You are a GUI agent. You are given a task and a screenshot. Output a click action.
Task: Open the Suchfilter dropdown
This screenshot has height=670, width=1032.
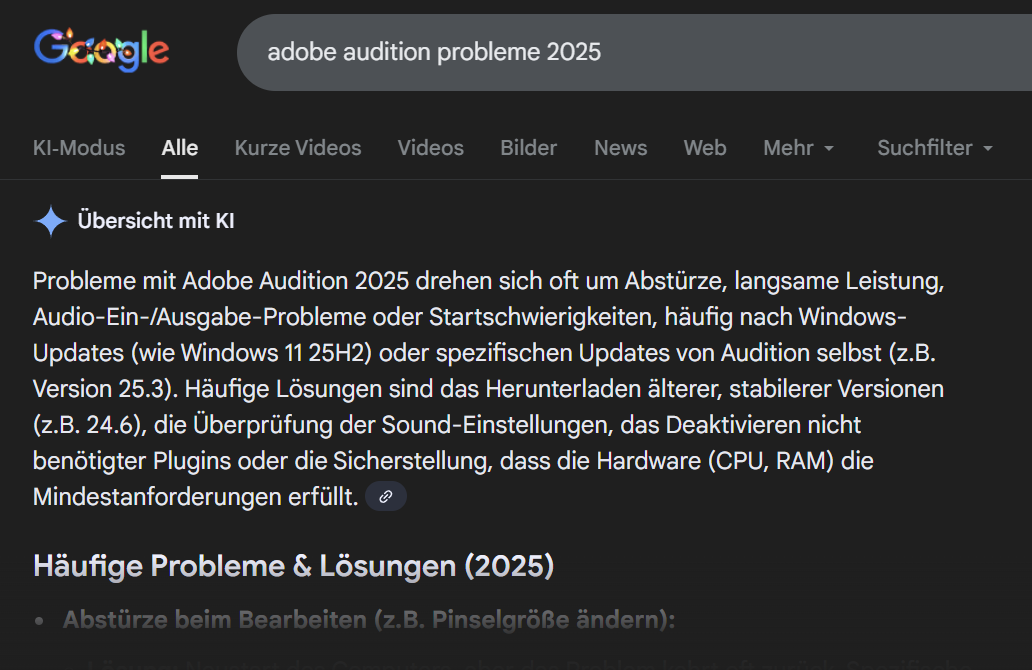[x=924, y=148]
